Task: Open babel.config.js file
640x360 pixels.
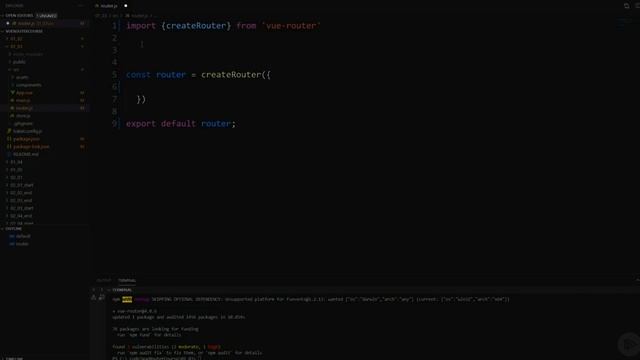Action: [27, 131]
